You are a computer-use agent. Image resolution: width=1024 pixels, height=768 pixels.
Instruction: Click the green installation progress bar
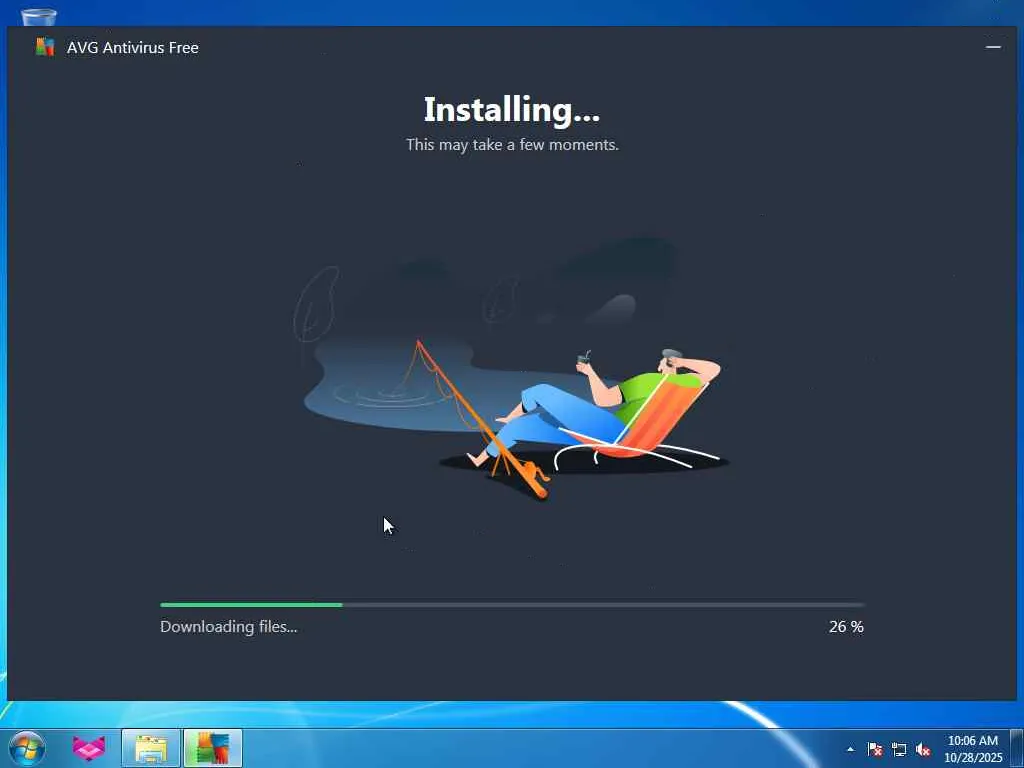tap(512, 605)
